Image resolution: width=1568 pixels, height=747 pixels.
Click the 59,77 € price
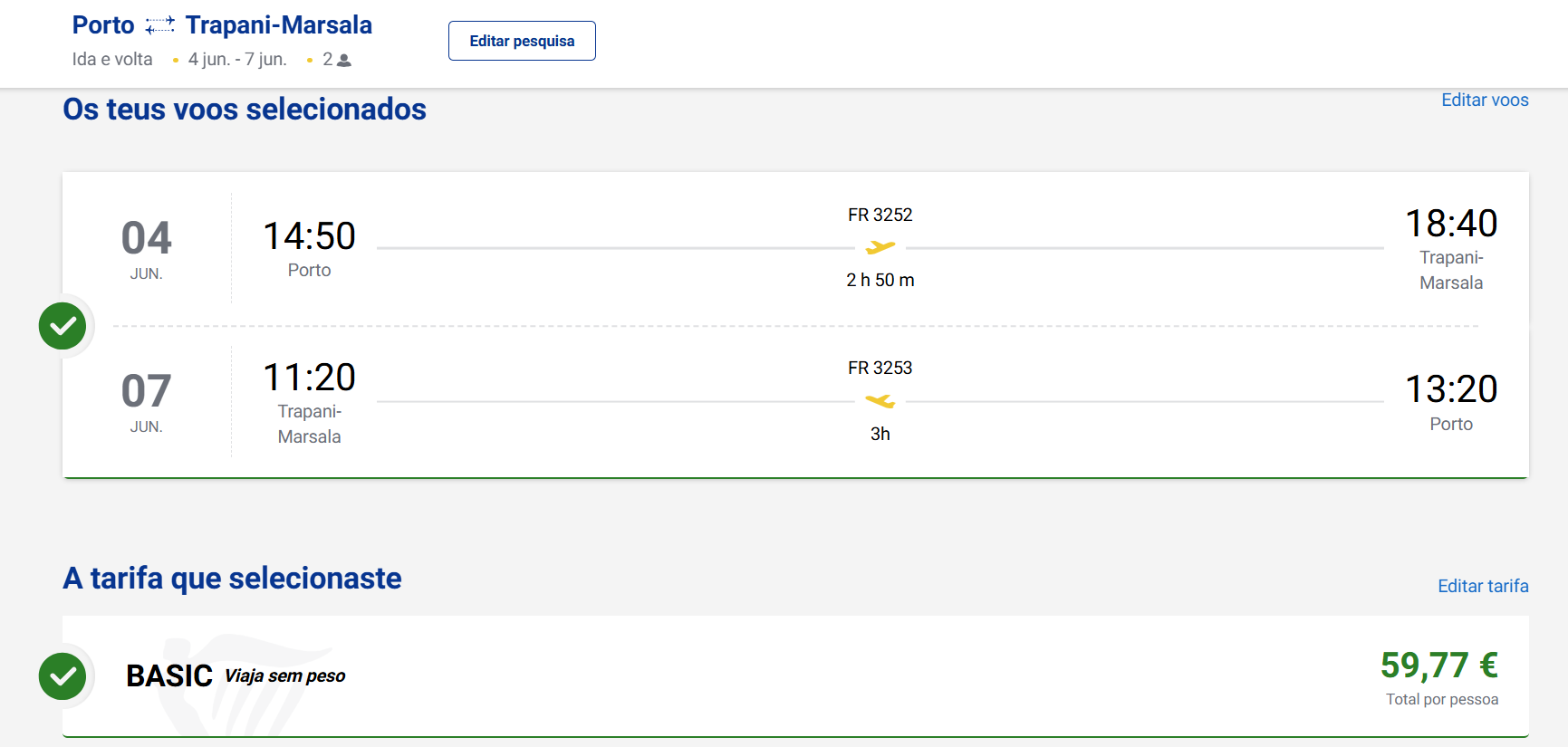click(x=1439, y=666)
